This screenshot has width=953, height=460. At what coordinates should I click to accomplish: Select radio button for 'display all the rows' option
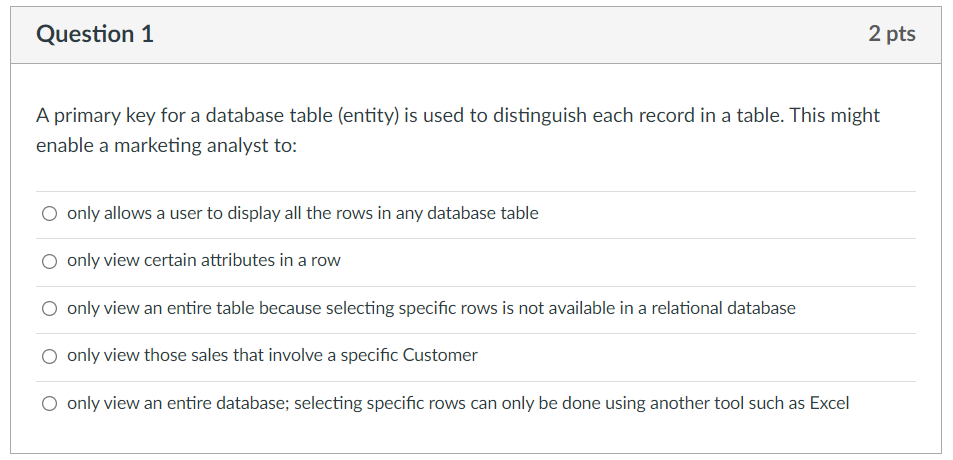point(49,213)
